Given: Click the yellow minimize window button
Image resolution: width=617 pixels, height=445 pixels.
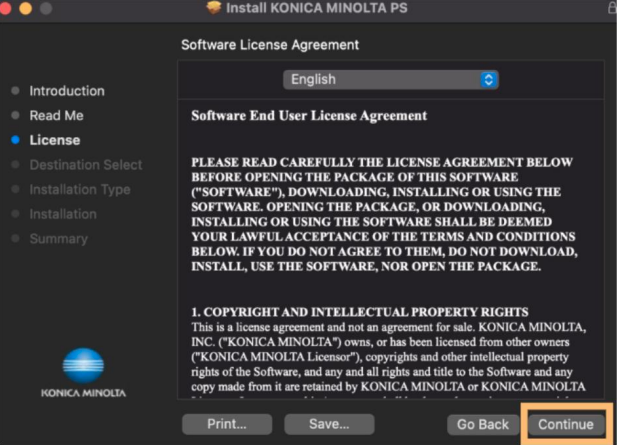Looking at the screenshot, I should point(26,8).
